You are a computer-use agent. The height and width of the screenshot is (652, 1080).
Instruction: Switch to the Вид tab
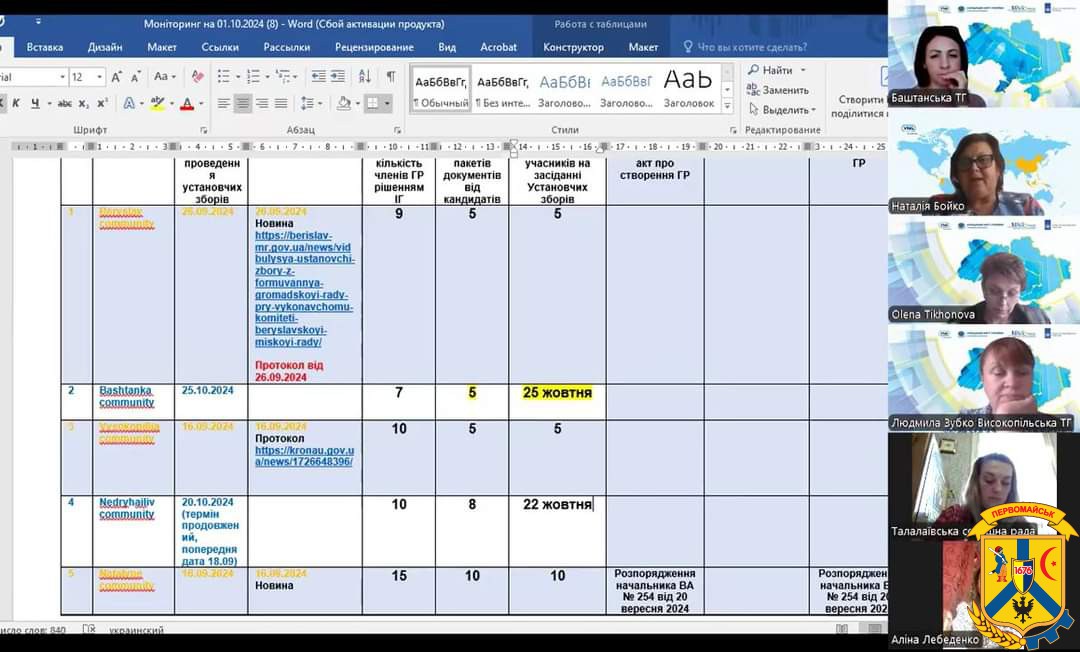coord(447,48)
